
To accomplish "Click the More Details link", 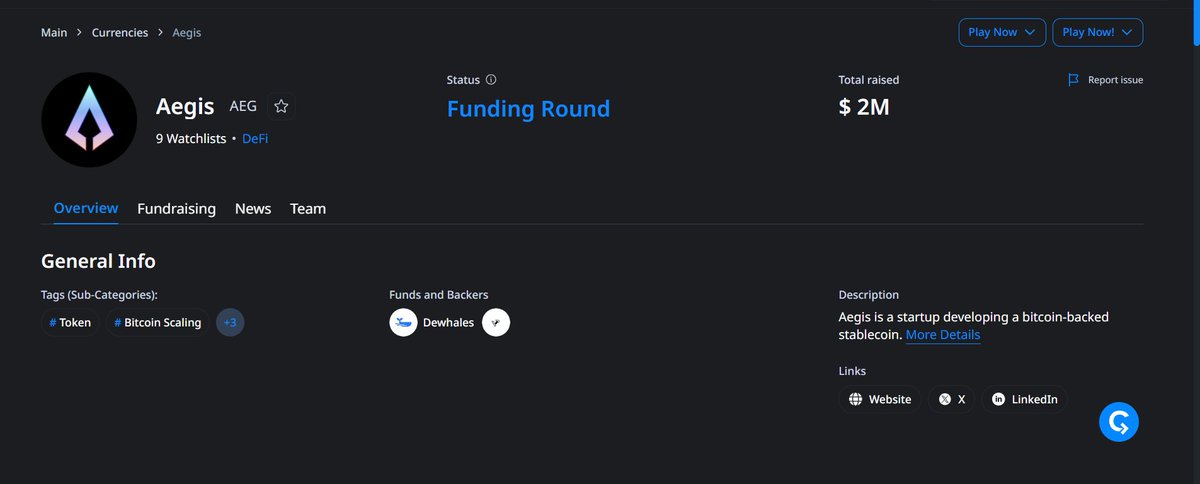I will click(x=943, y=335).
